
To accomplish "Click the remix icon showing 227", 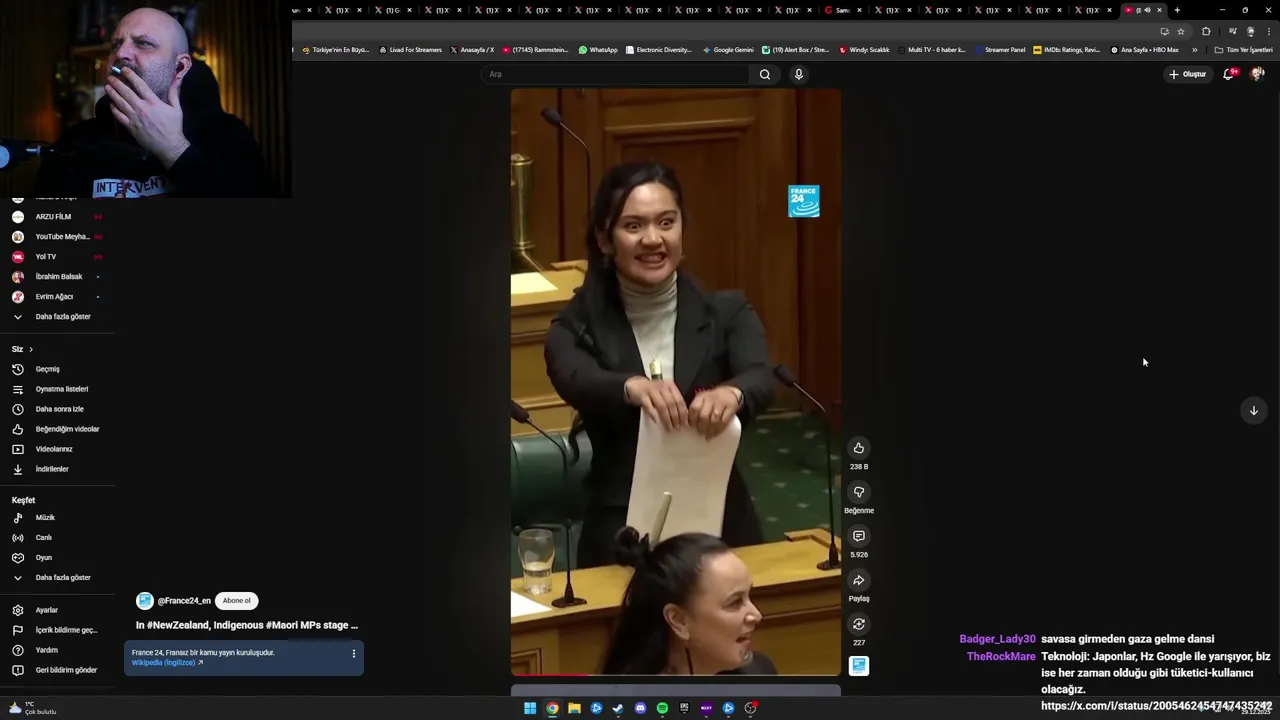I will (x=858, y=624).
